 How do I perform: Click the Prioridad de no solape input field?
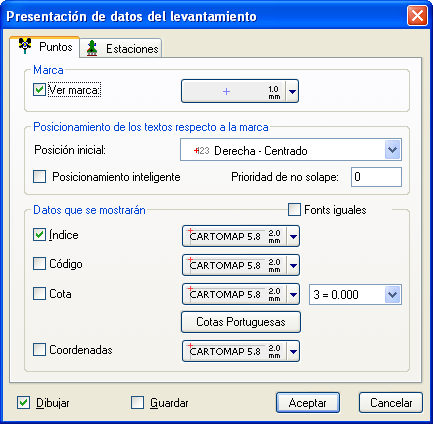[376, 177]
